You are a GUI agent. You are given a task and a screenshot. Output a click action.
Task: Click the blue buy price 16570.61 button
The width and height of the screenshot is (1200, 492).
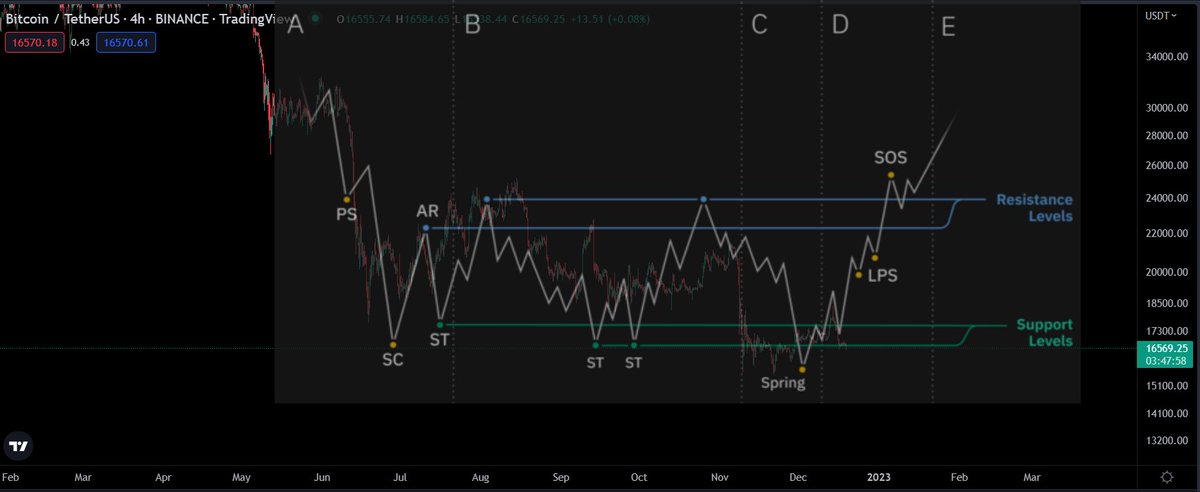click(x=126, y=41)
